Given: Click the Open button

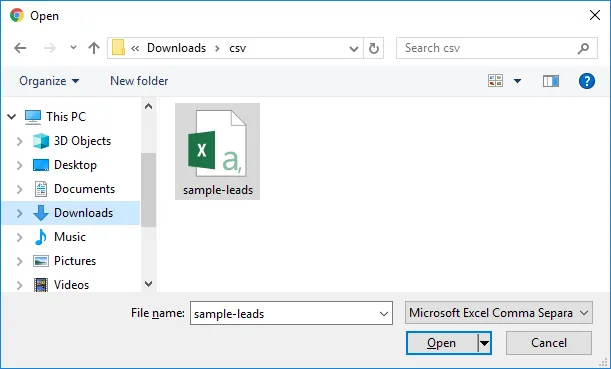Looking at the screenshot, I should pyautogui.click(x=441, y=343).
